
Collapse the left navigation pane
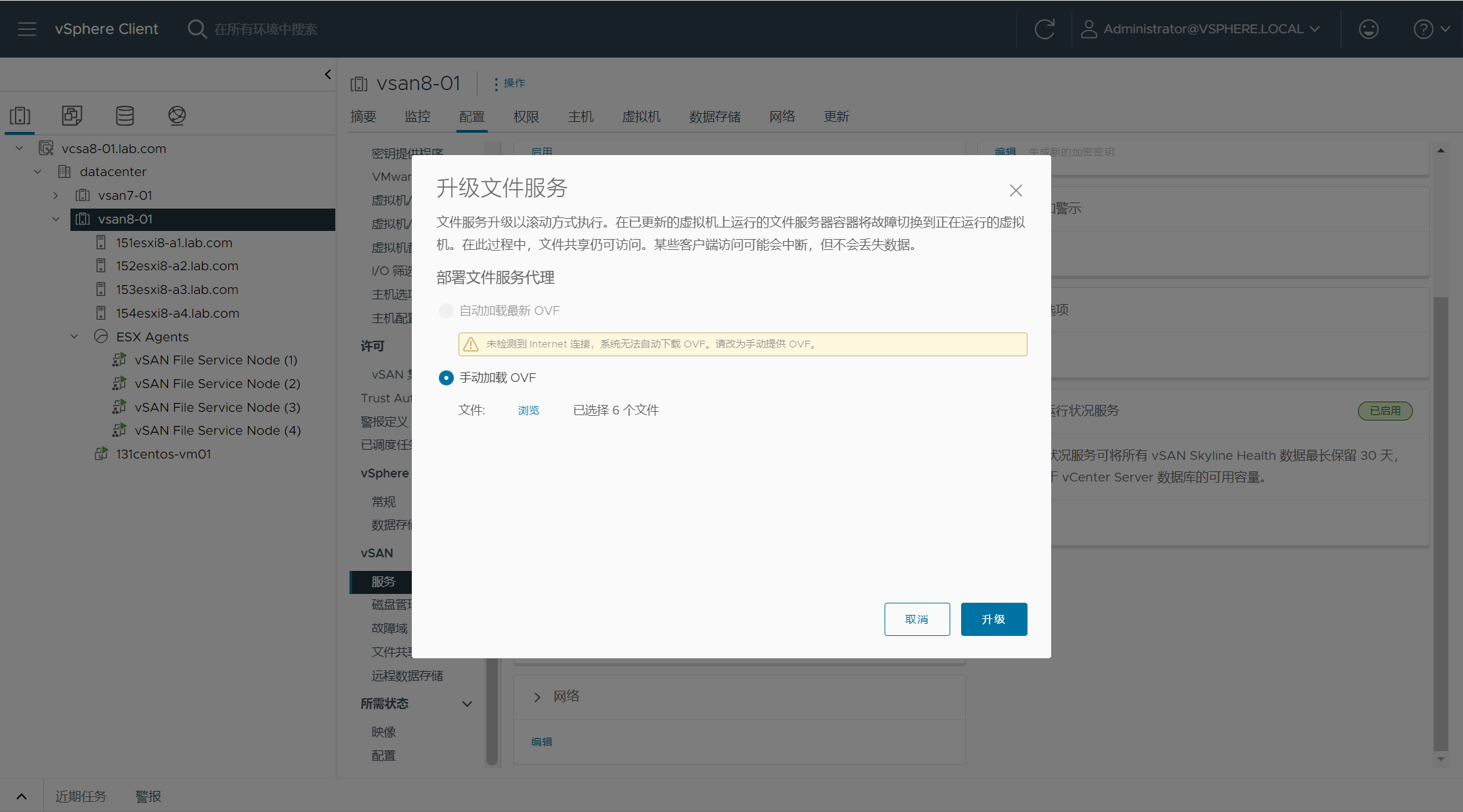[328, 74]
